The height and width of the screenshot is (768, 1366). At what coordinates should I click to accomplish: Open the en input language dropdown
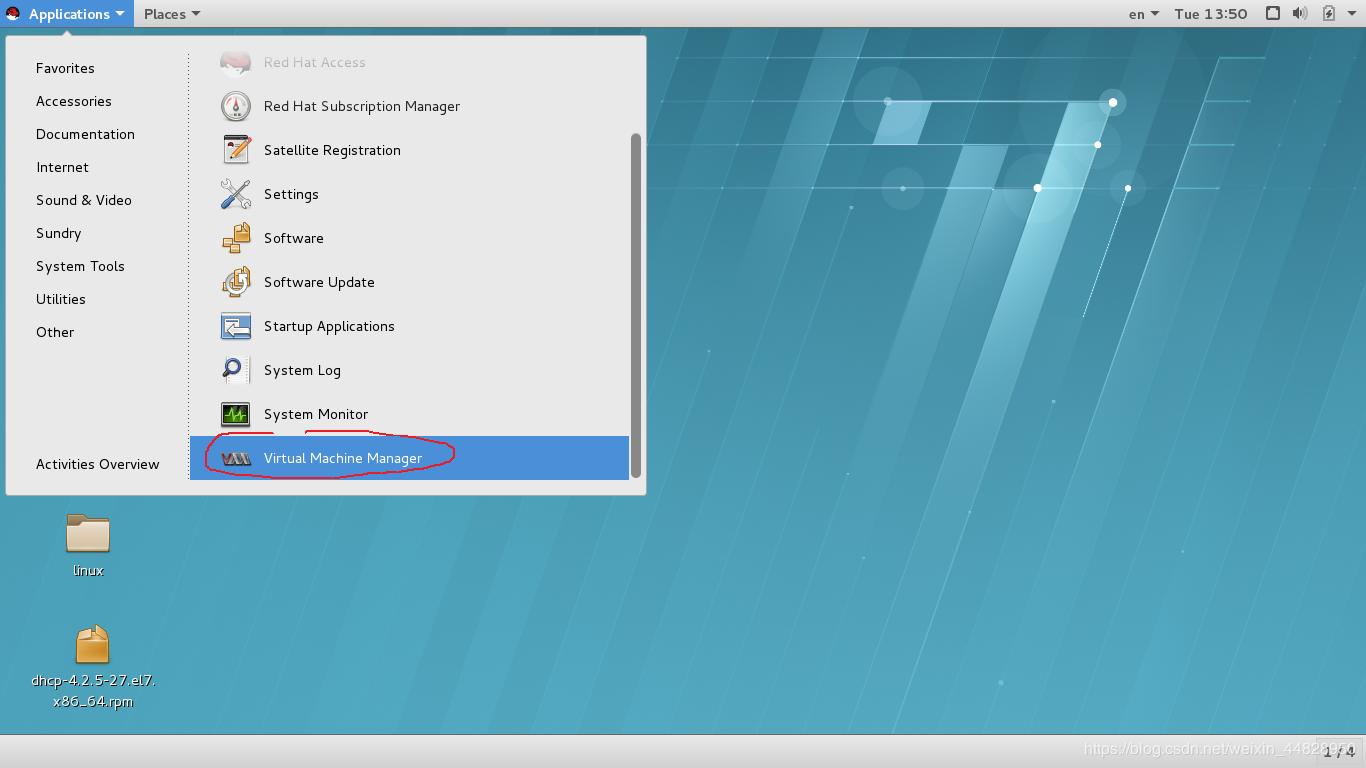click(x=1143, y=14)
